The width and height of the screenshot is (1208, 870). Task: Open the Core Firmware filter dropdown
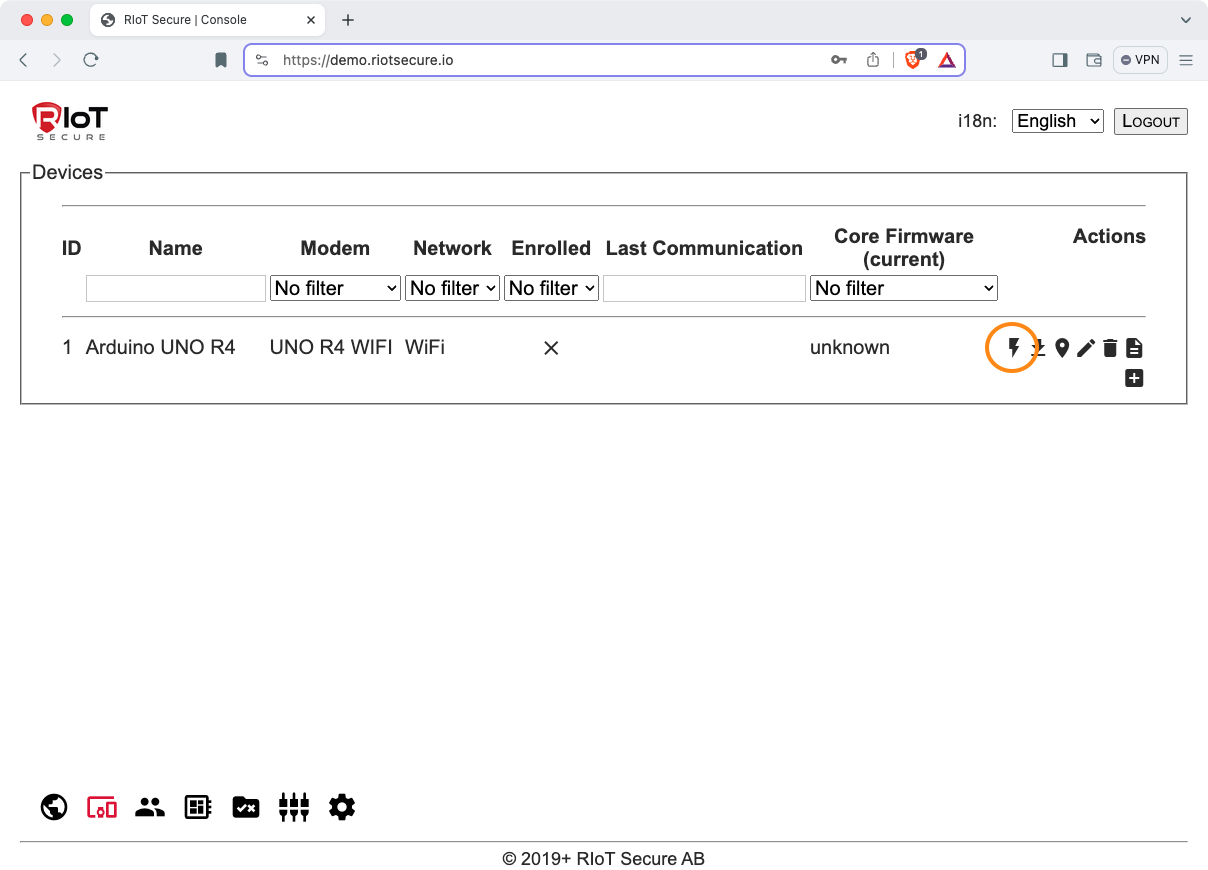pyautogui.click(x=904, y=288)
